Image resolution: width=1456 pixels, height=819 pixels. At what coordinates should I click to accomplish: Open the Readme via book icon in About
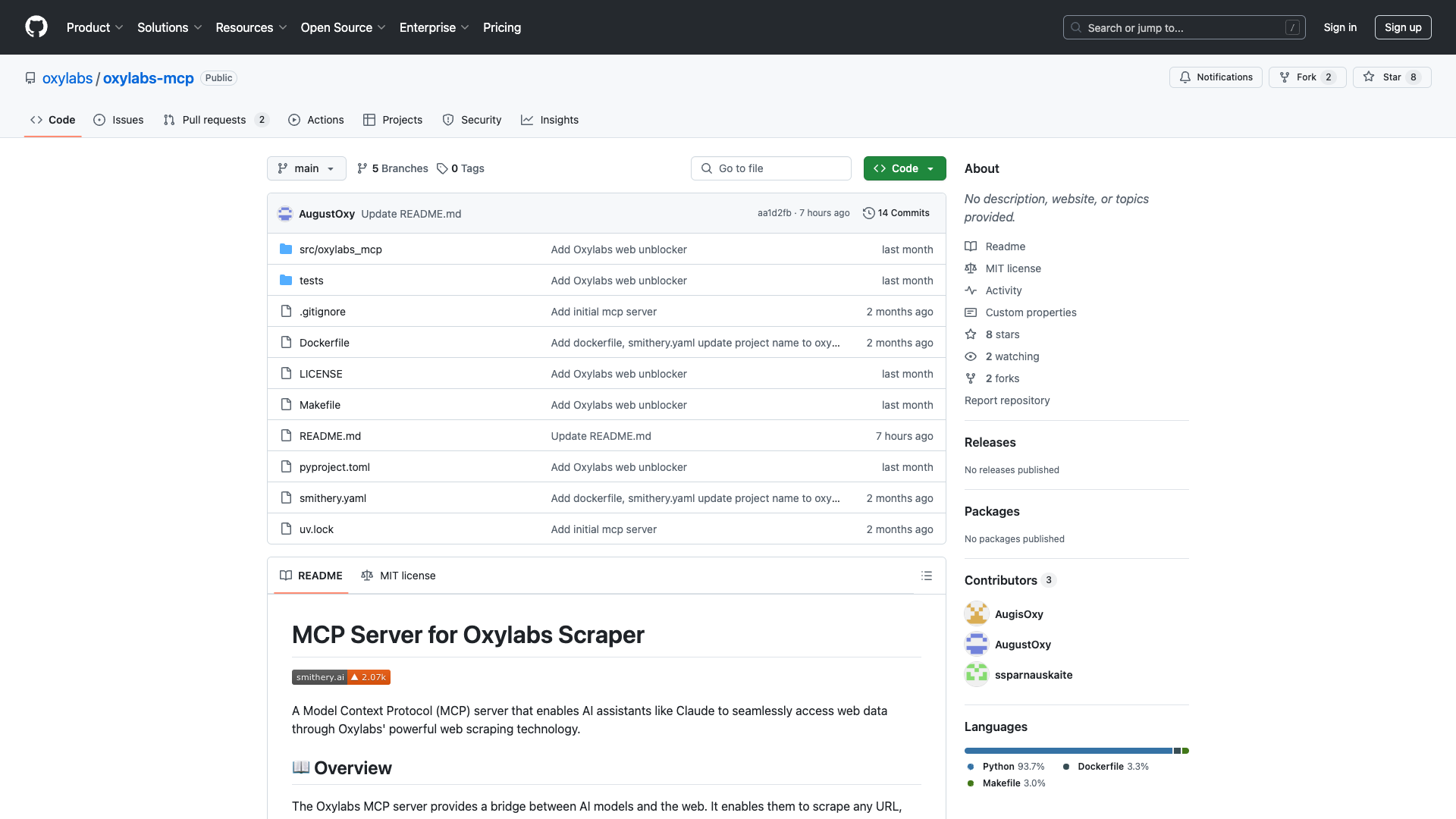pyautogui.click(x=971, y=246)
